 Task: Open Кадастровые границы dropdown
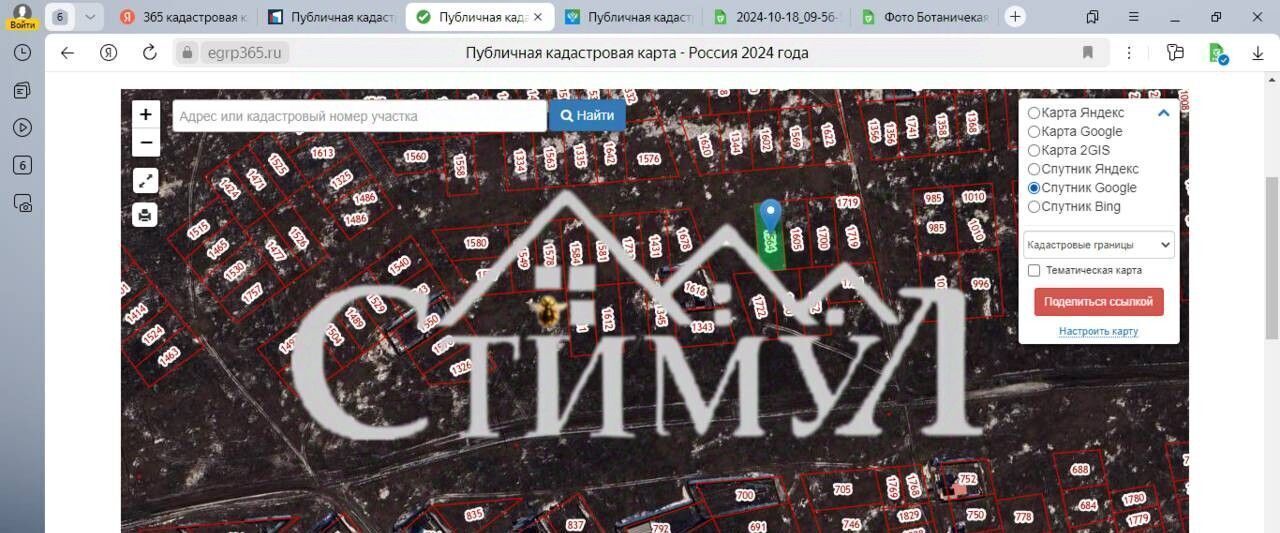point(1098,245)
